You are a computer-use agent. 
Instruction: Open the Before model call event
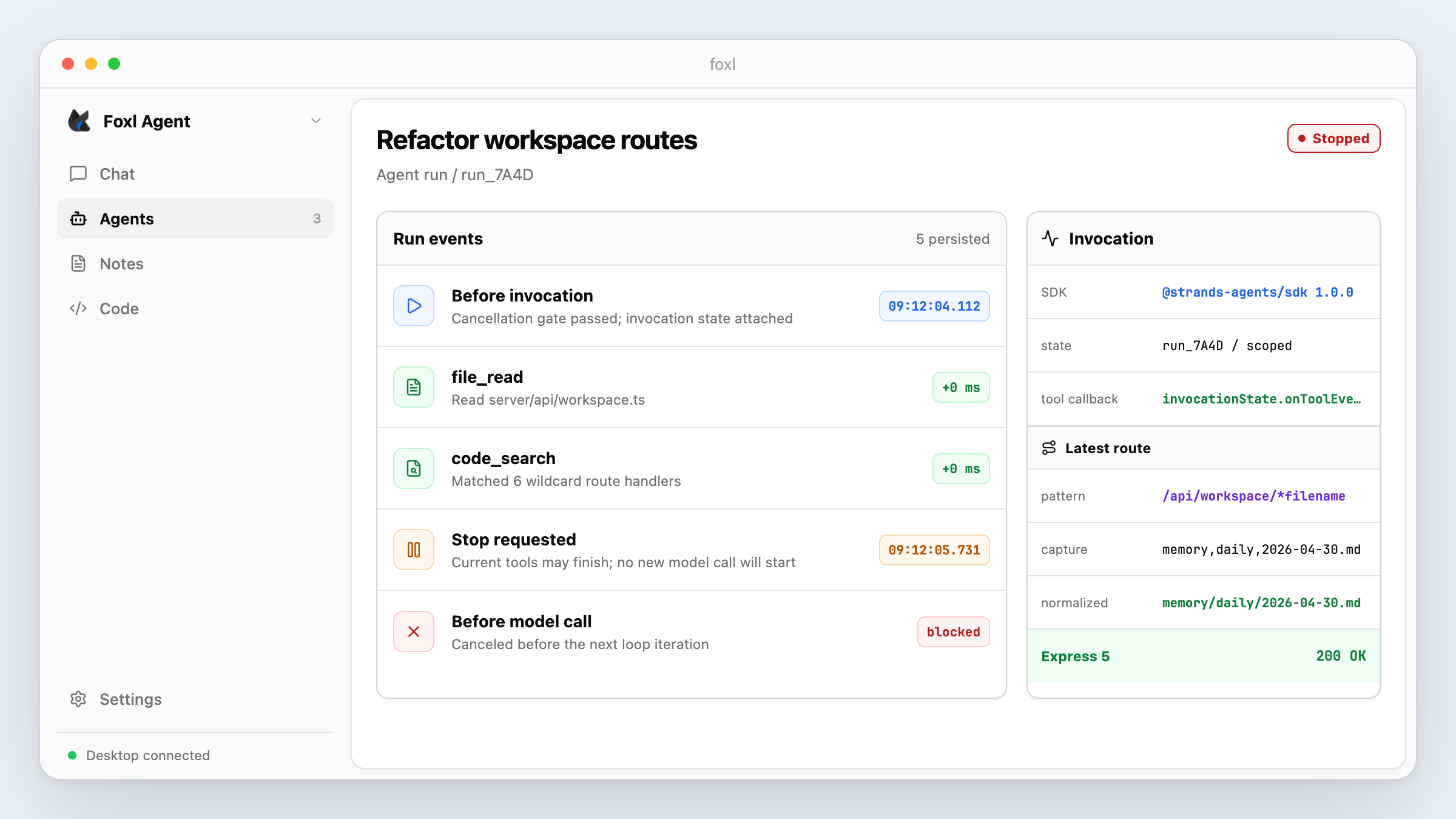pyautogui.click(x=692, y=632)
